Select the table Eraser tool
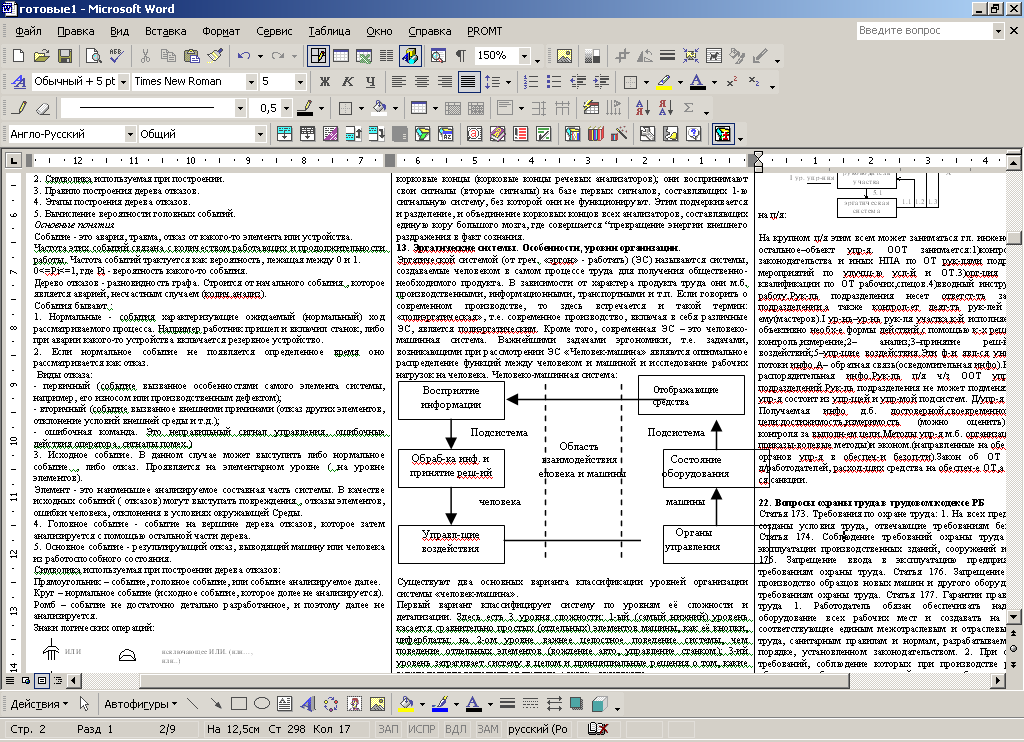Screen dimensions: 1024x742 point(42,108)
